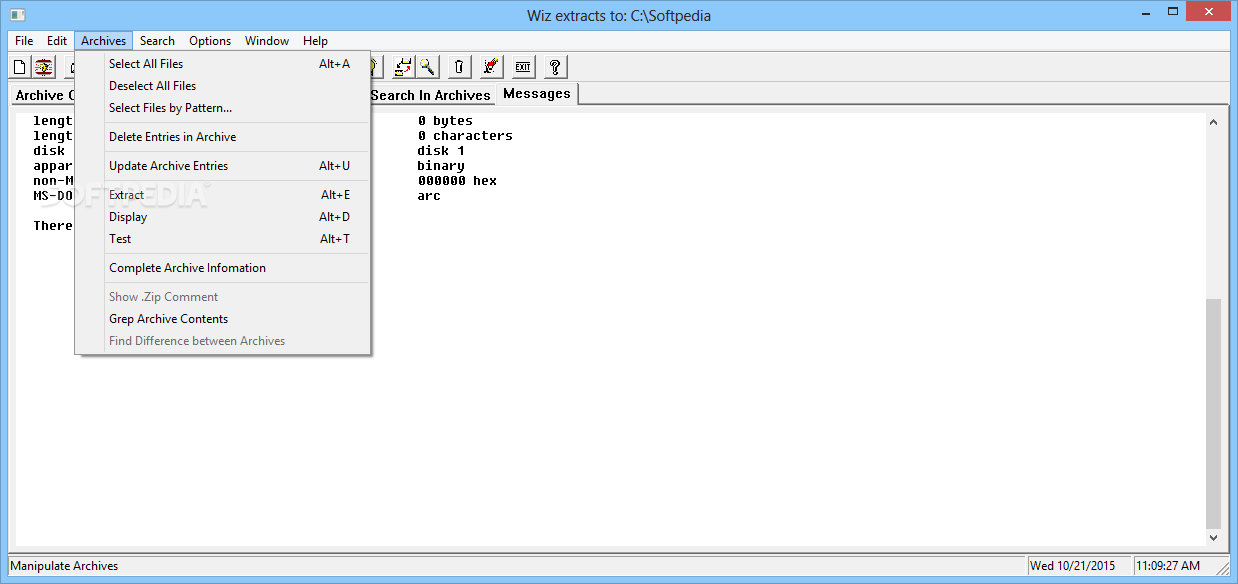The image size is (1238, 584).
Task: Click the question mark help toolbar icon
Action: (554, 67)
